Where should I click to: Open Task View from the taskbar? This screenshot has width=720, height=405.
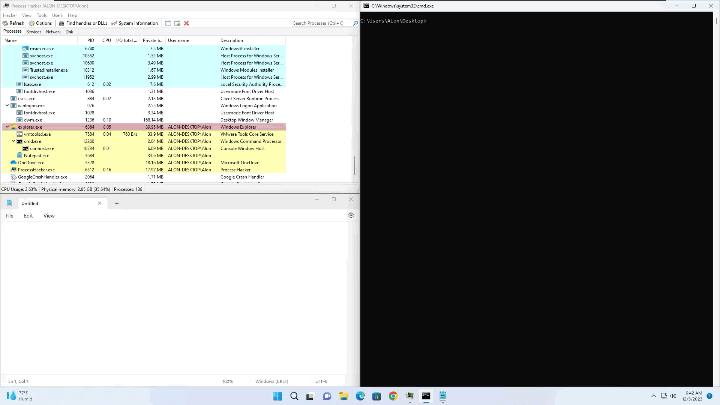pyautogui.click(x=310, y=396)
